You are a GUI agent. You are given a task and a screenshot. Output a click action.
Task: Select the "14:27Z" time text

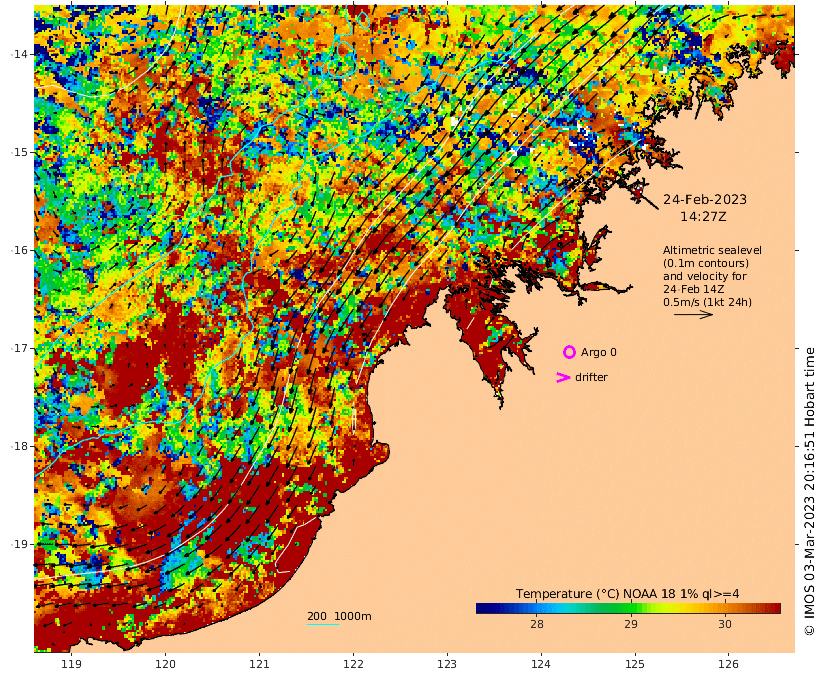(703, 216)
